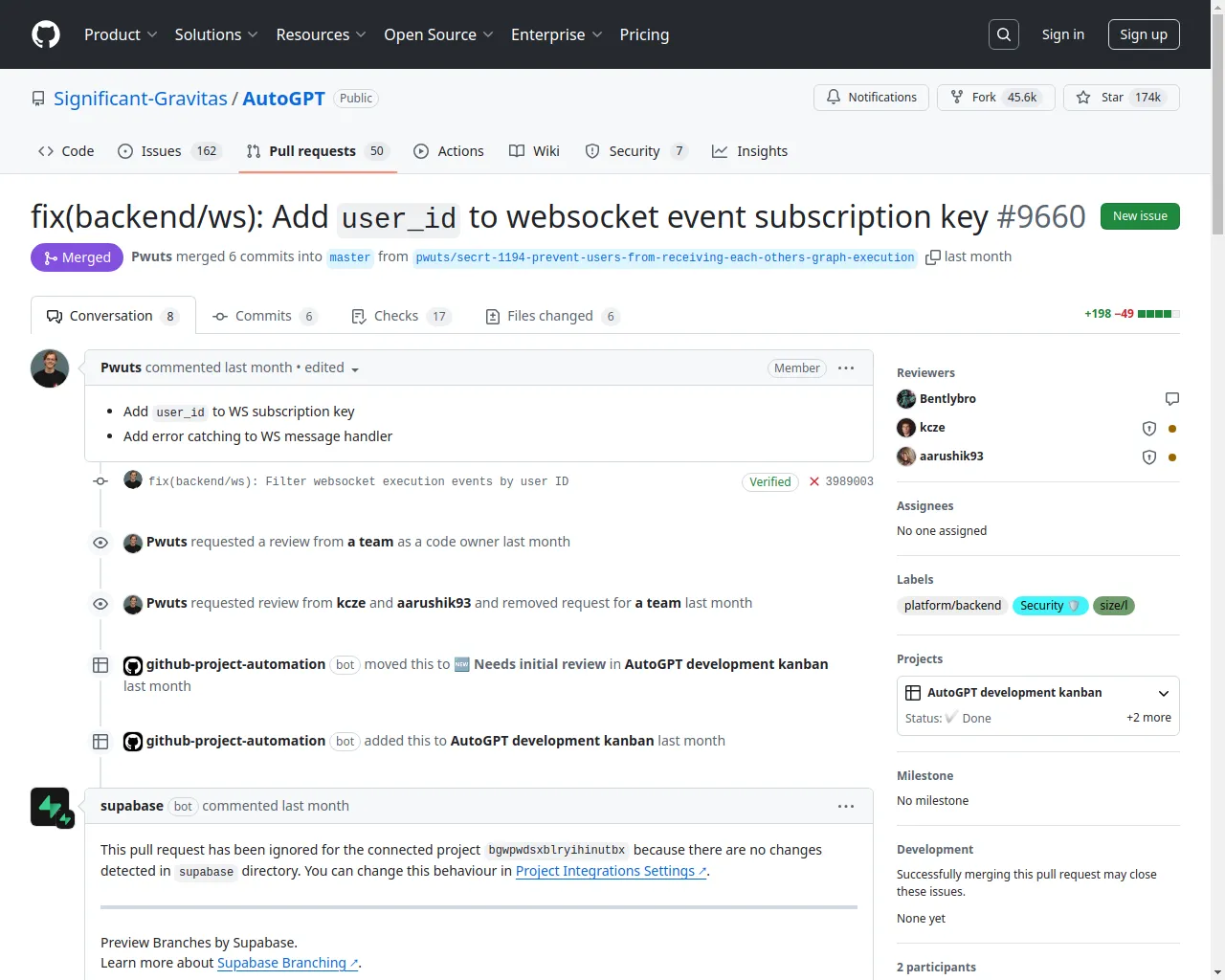Viewport: 1225px width, 980px height.
Task: Open the commit message 'Filter websocket execution events'
Action: (358, 481)
